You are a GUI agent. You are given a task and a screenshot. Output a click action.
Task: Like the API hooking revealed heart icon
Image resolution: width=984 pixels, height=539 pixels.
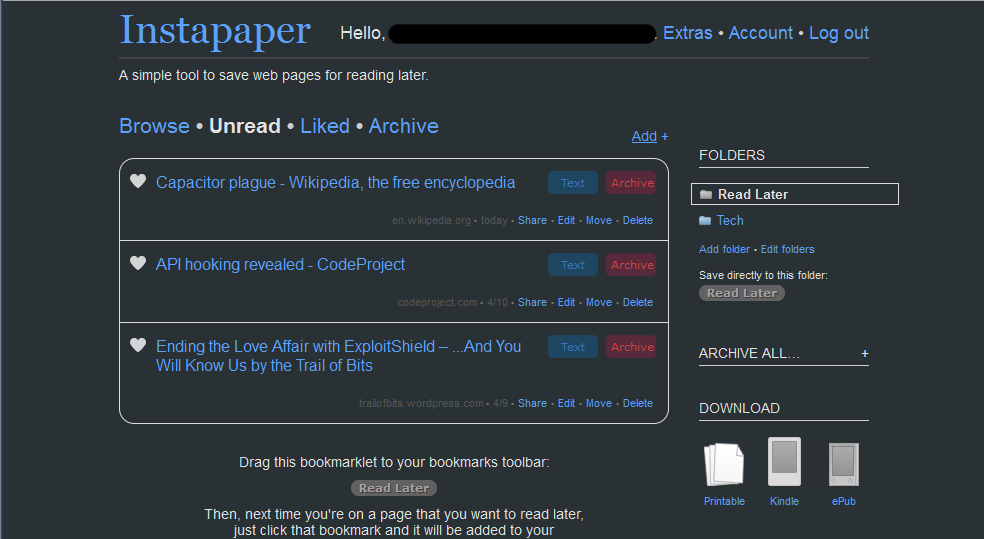(x=138, y=263)
